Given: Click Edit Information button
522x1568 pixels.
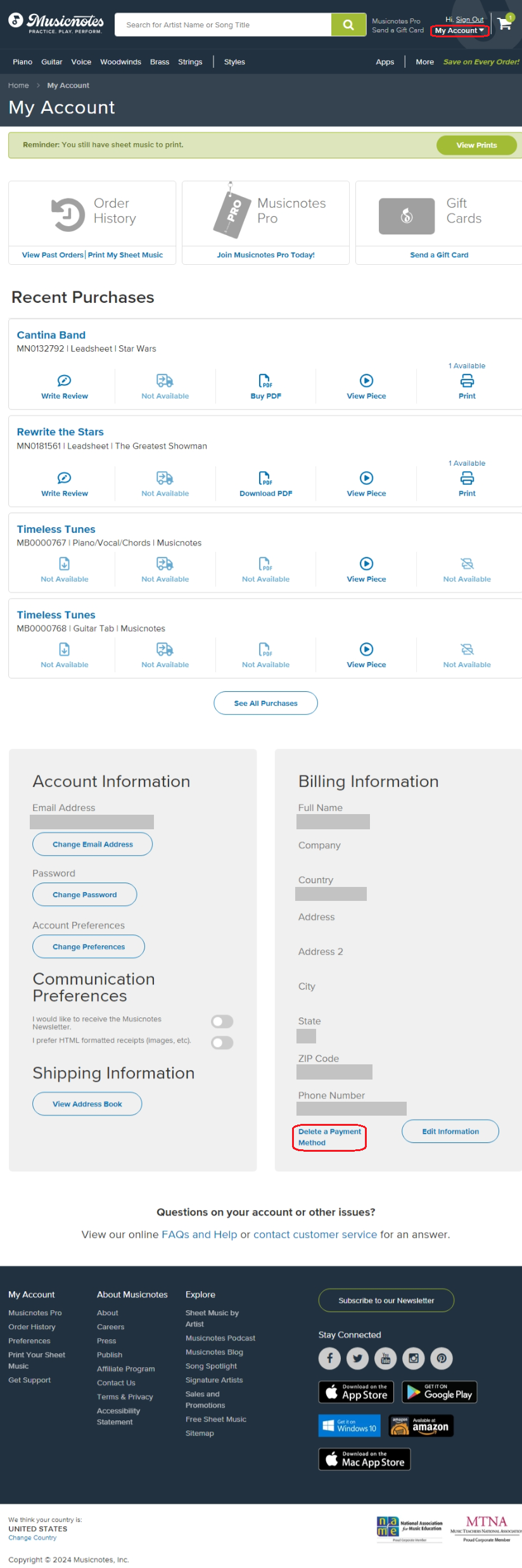Looking at the screenshot, I should coord(450,1131).
